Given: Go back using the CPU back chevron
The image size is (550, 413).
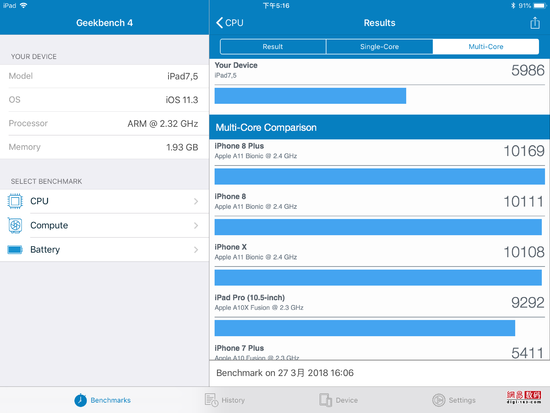Looking at the screenshot, I should point(230,23).
